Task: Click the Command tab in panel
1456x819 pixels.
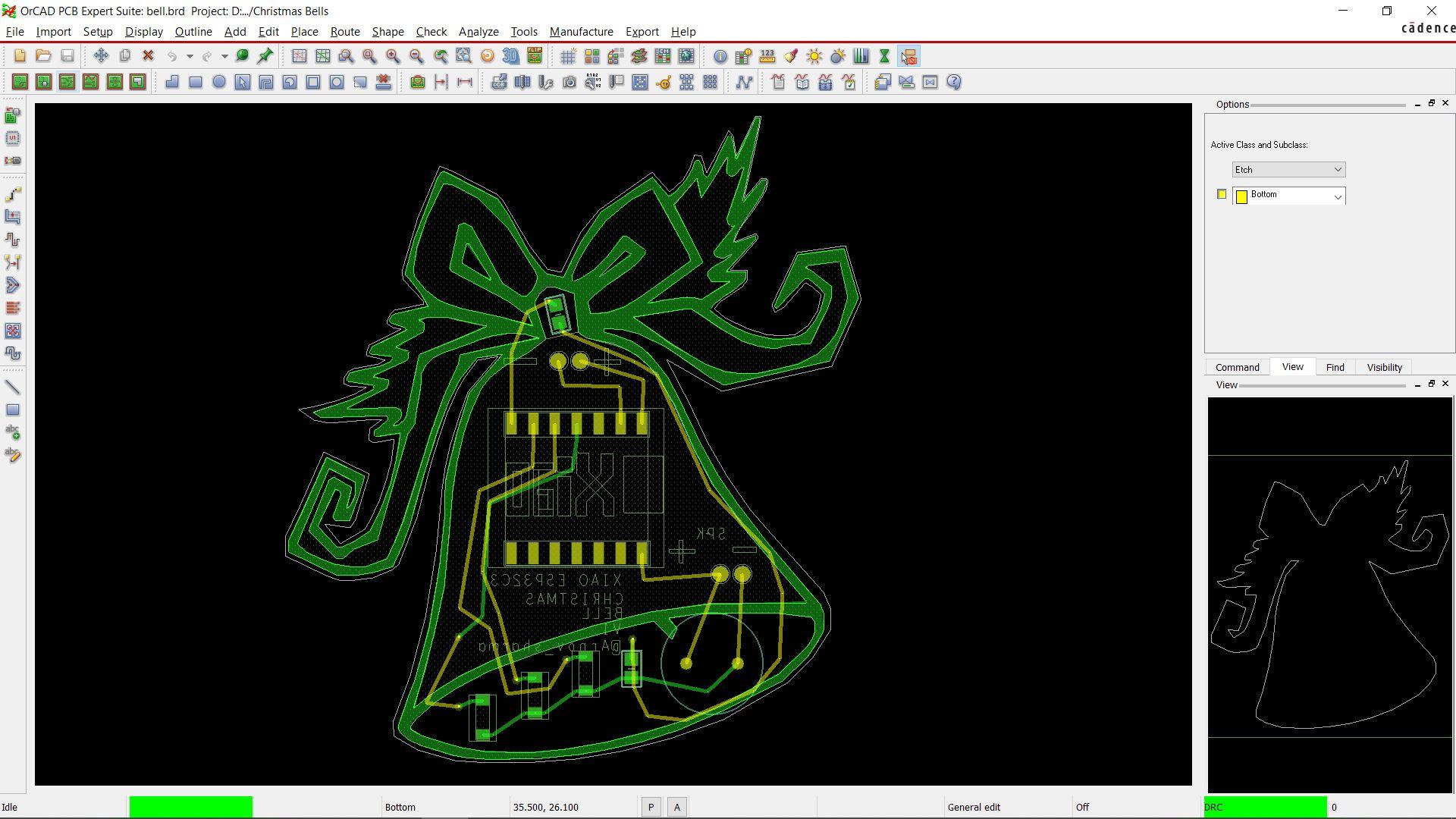Action: (1237, 366)
